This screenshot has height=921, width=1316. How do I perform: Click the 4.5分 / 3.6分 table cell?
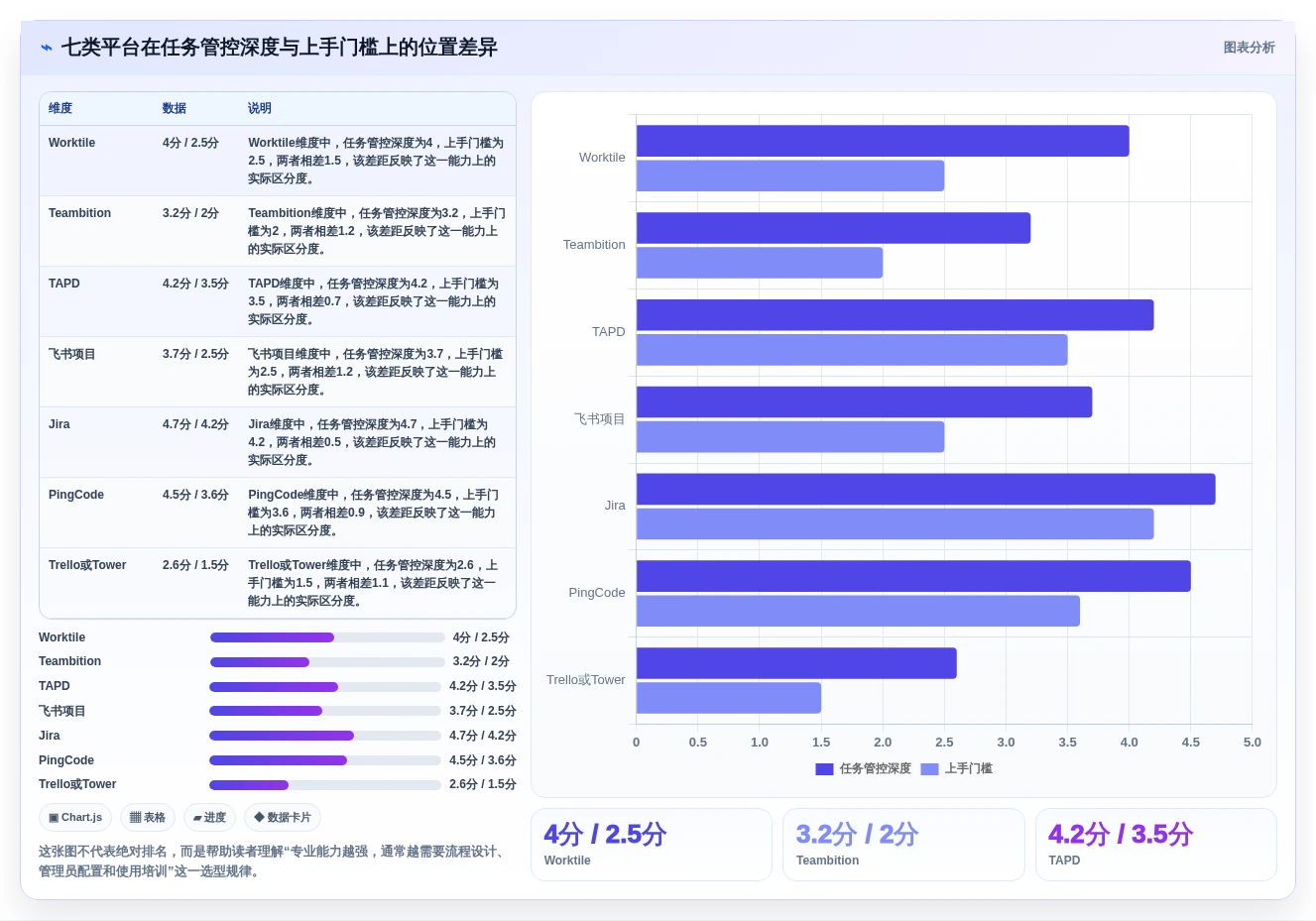(195, 495)
